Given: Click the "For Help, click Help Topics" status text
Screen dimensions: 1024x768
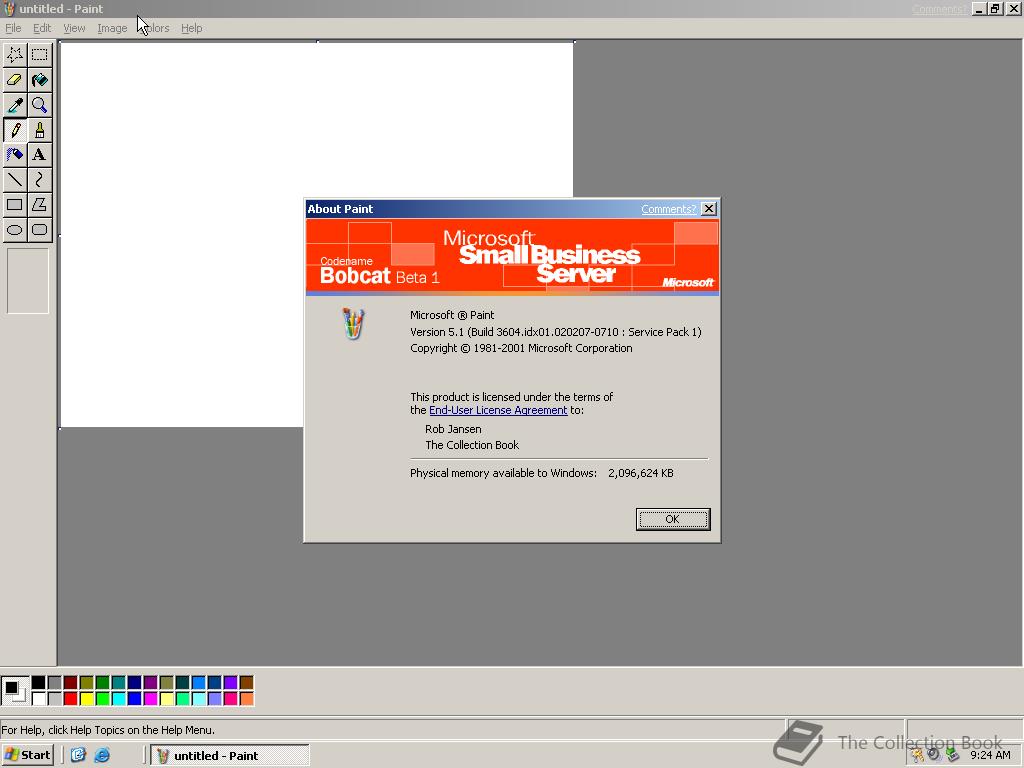Looking at the screenshot, I should [x=108, y=730].
